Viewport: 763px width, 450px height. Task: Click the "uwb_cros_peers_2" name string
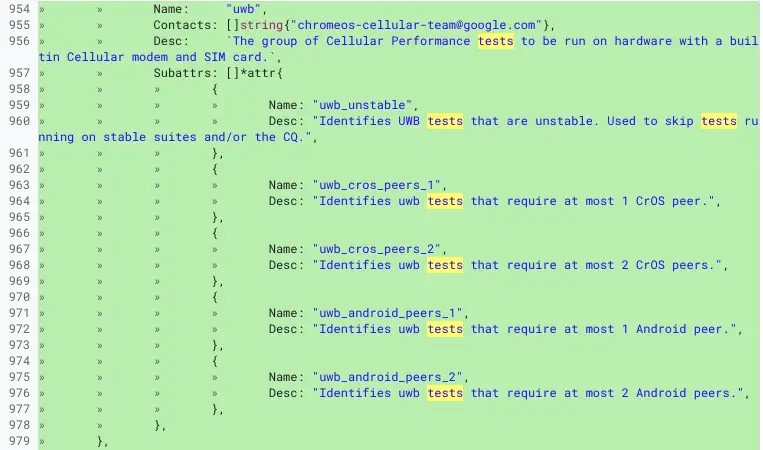[377, 249]
